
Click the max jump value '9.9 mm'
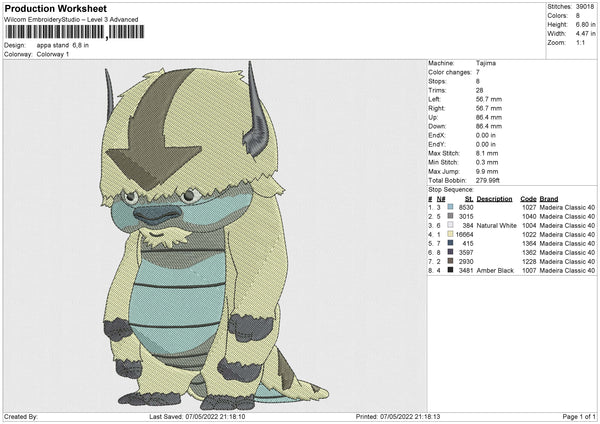point(487,171)
